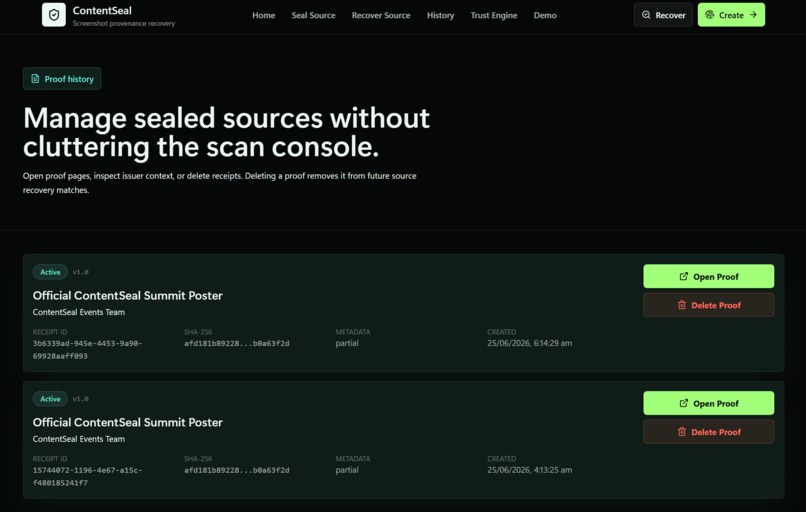Click trash icon on 6:14:29 am proof
The image size is (806, 512).
pyautogui.click(x=682, y=305)
